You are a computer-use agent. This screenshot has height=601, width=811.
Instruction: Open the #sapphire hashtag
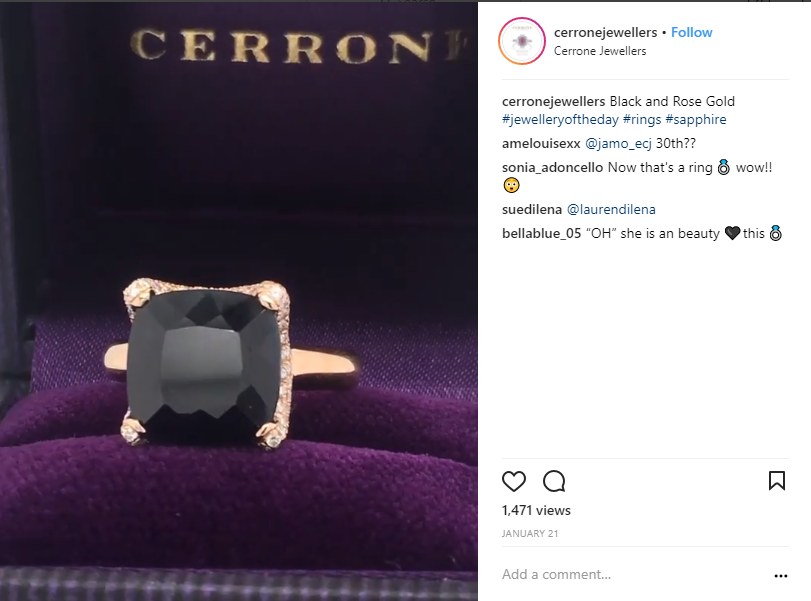[x=696, y=119]
